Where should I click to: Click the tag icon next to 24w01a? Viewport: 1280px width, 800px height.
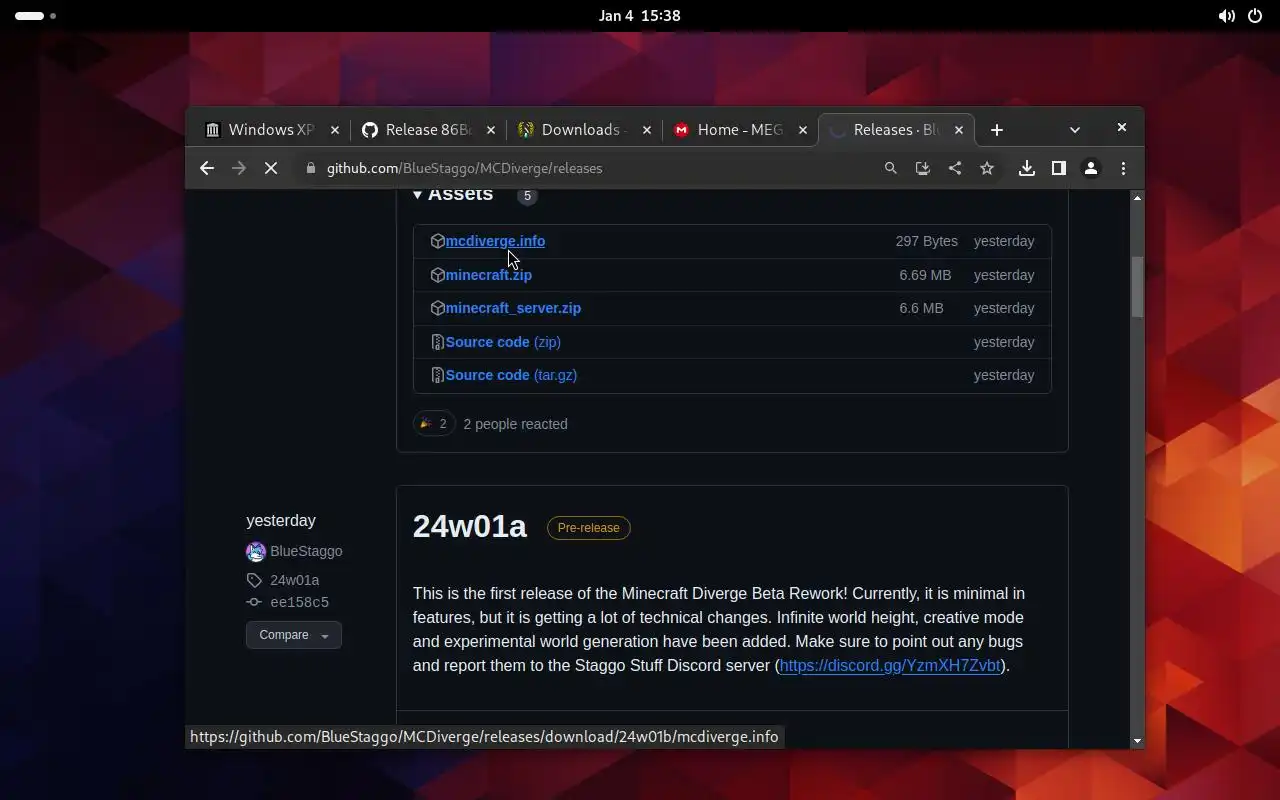point(254,580)
